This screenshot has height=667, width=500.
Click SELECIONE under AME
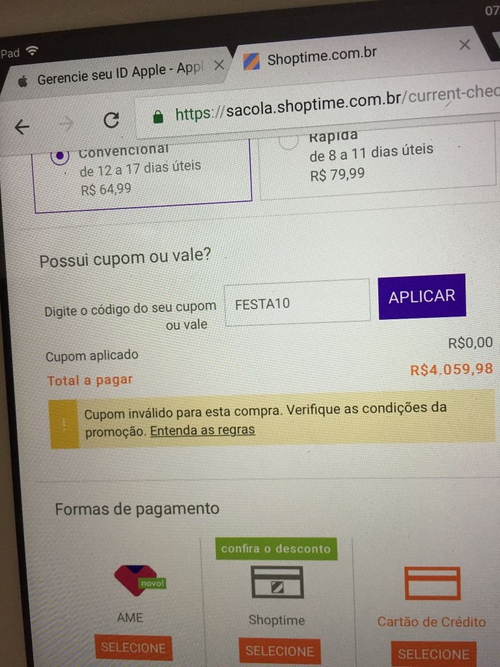[133, 648]
